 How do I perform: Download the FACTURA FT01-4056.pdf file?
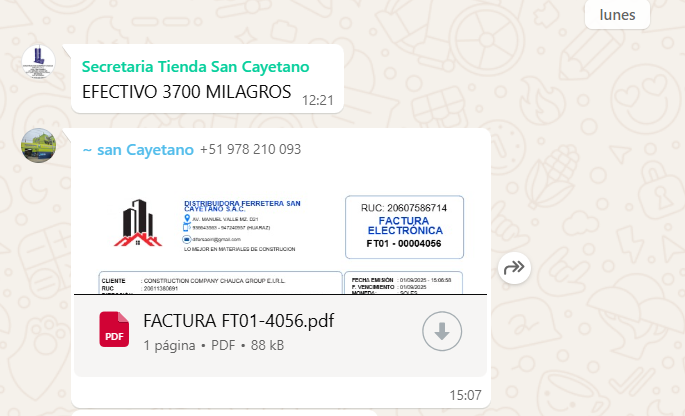[x=442, y=331]
